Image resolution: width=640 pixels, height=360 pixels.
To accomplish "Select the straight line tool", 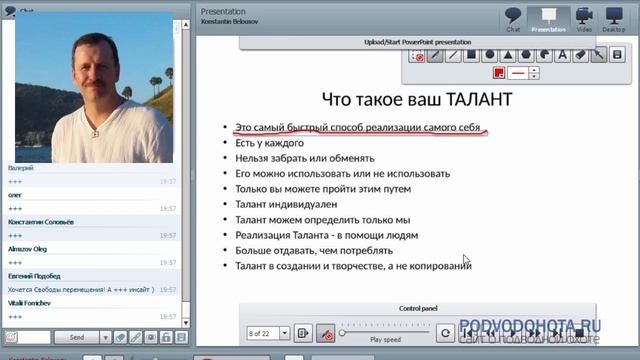I will [453, 55].
